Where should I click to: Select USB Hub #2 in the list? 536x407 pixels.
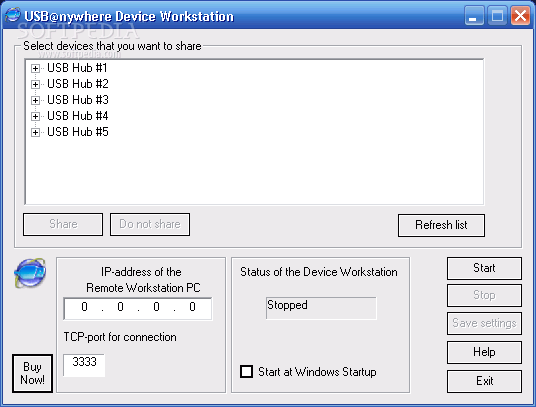pos(78,84)
